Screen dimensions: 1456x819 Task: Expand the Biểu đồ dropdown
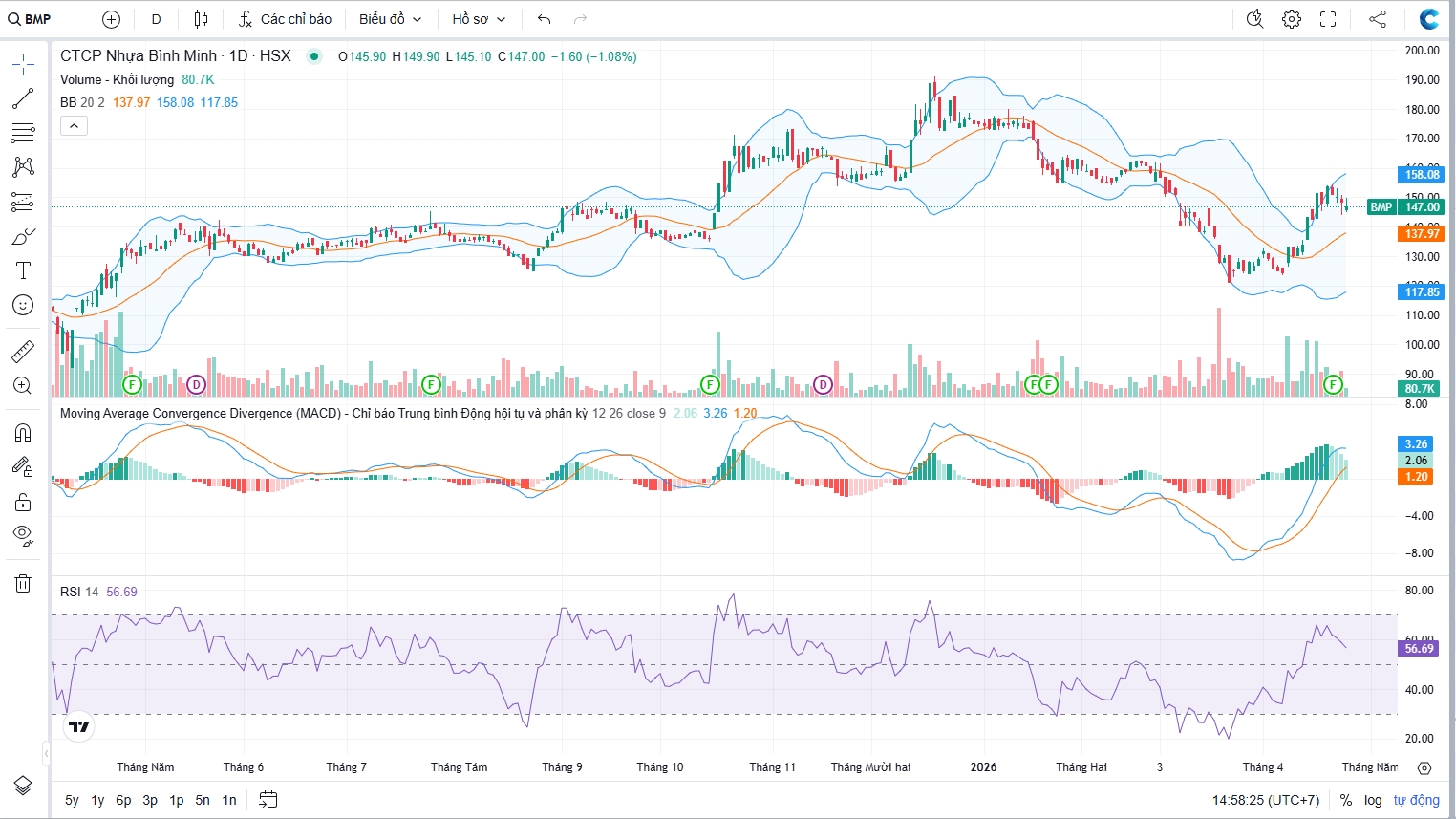tap(390, 19)
